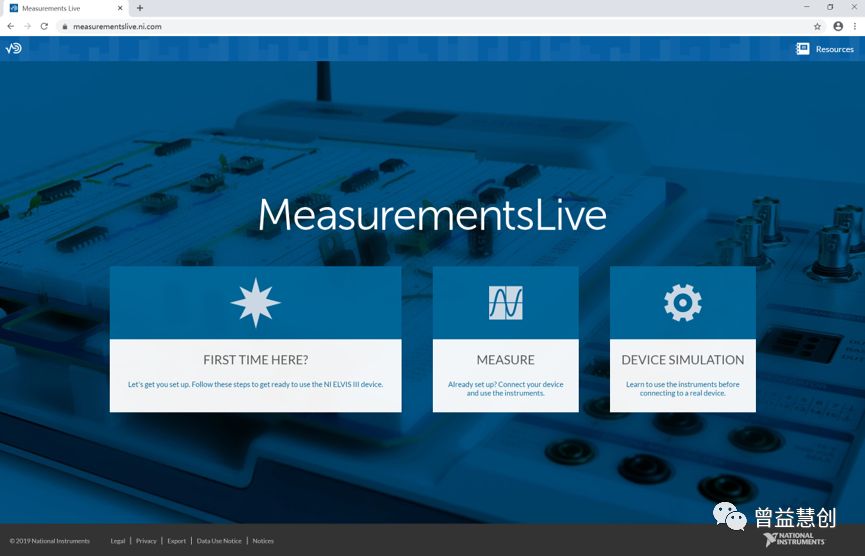Close the Measurements Live tab
Image resolution: width=865 pixels, height=556 pixels.
click(x=120, y=8)
